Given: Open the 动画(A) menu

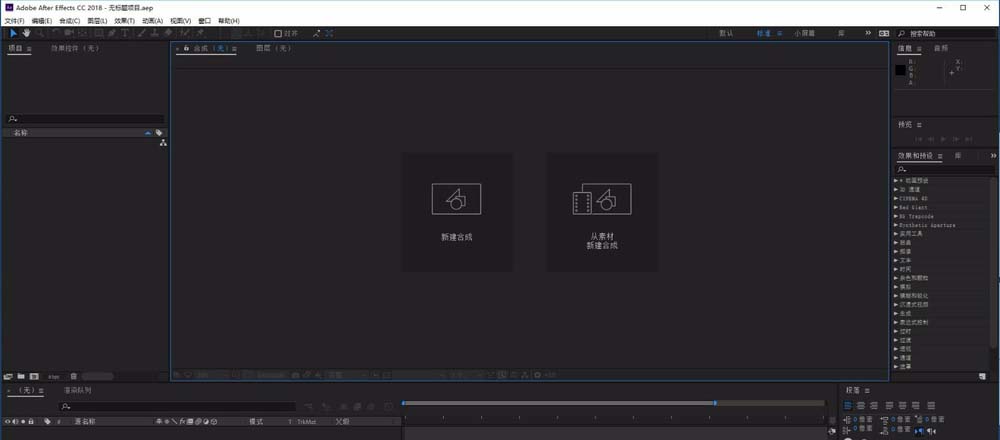Looking at the screenshot, I should point(152,21).
